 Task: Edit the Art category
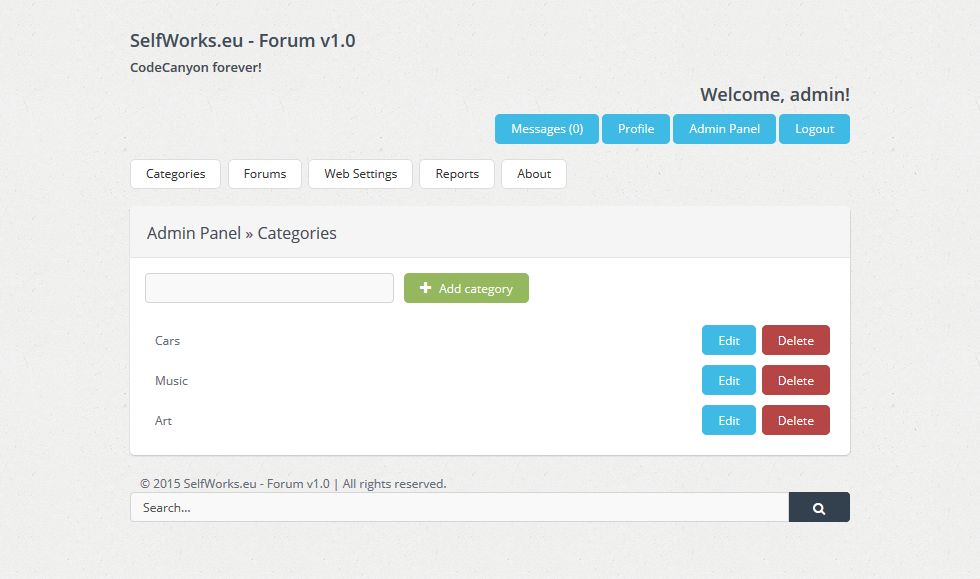(x=729, y=421)
